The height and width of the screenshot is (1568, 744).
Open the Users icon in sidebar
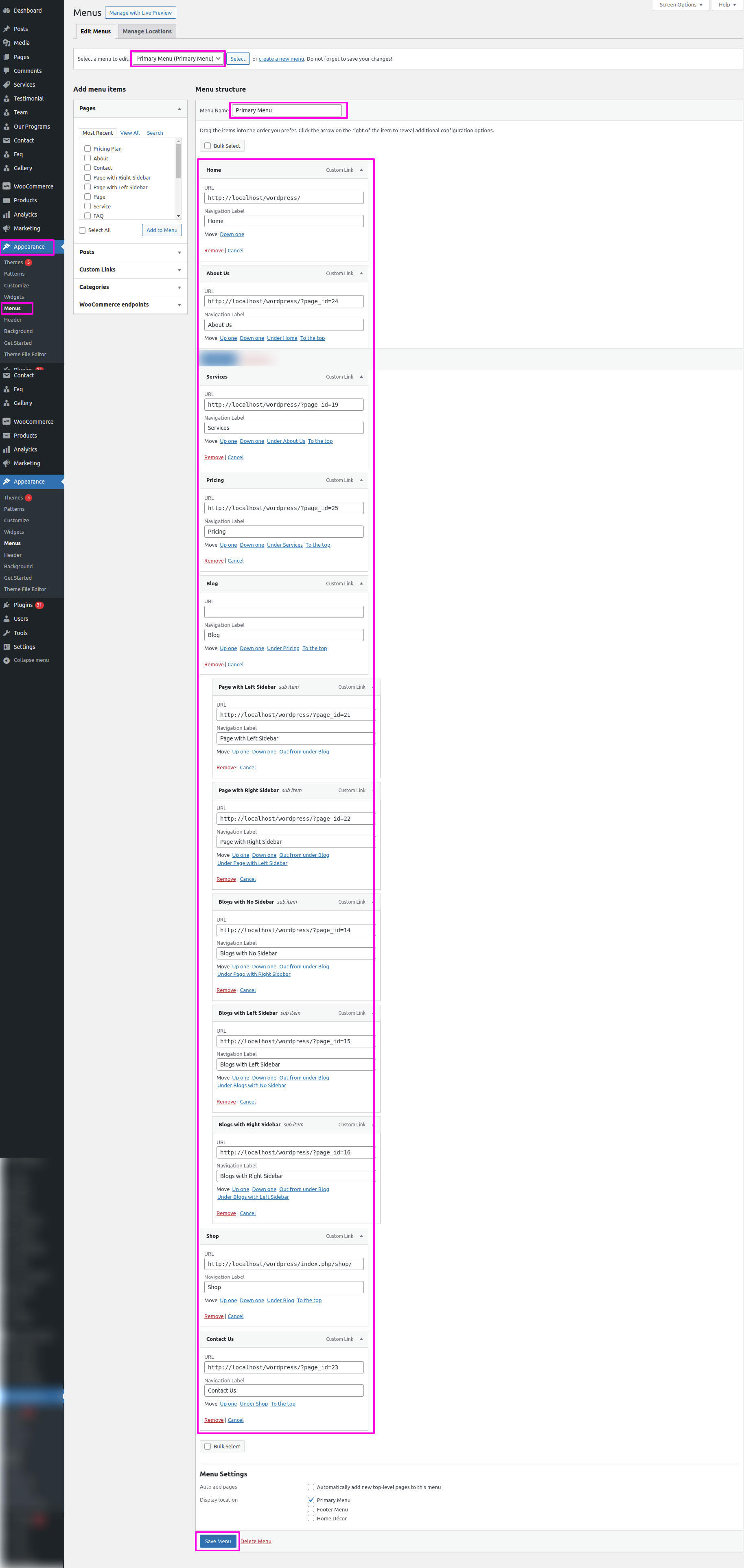pyautogui.click(x=7, y=619)
